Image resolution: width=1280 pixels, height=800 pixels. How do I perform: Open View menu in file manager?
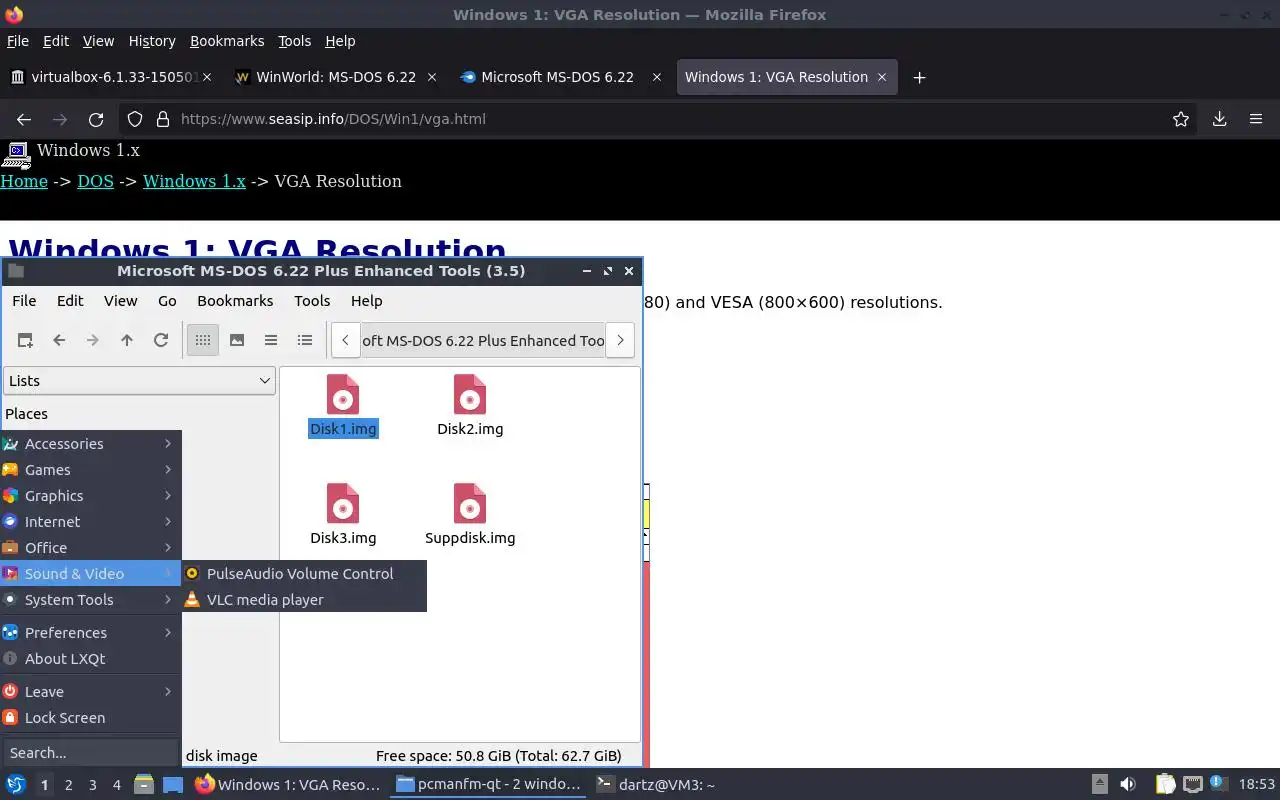click(x=120, y=301)
